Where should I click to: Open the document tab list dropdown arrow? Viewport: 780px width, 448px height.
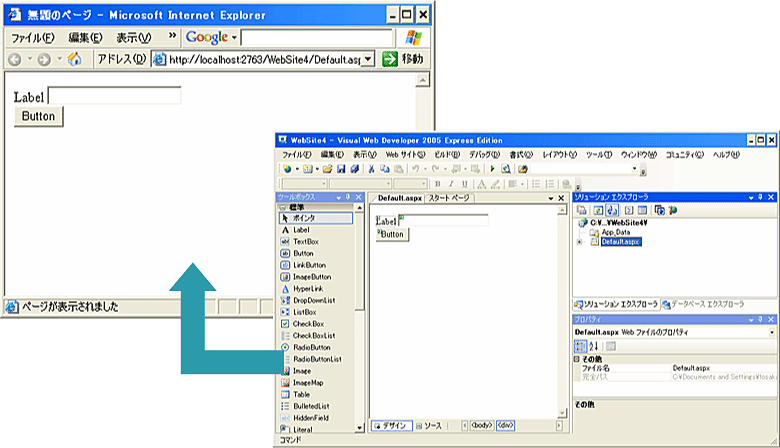(x=551, y=198)
